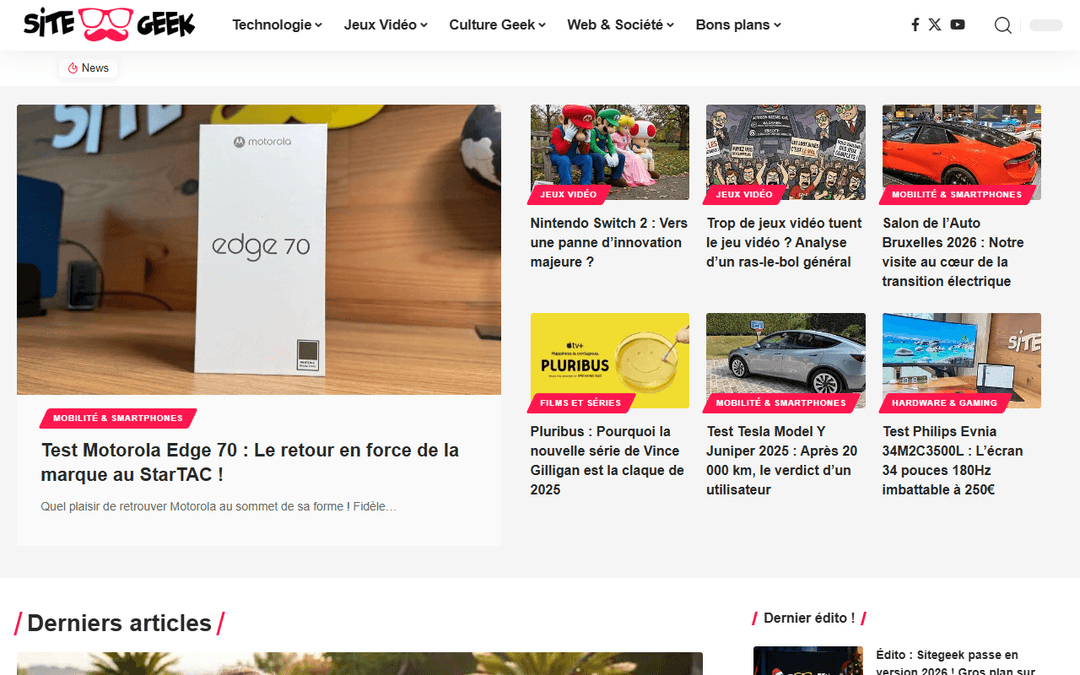Expand the Culture Geek menu chevron
This screenshot has height=675, width=1080.
tap(542, 25)
